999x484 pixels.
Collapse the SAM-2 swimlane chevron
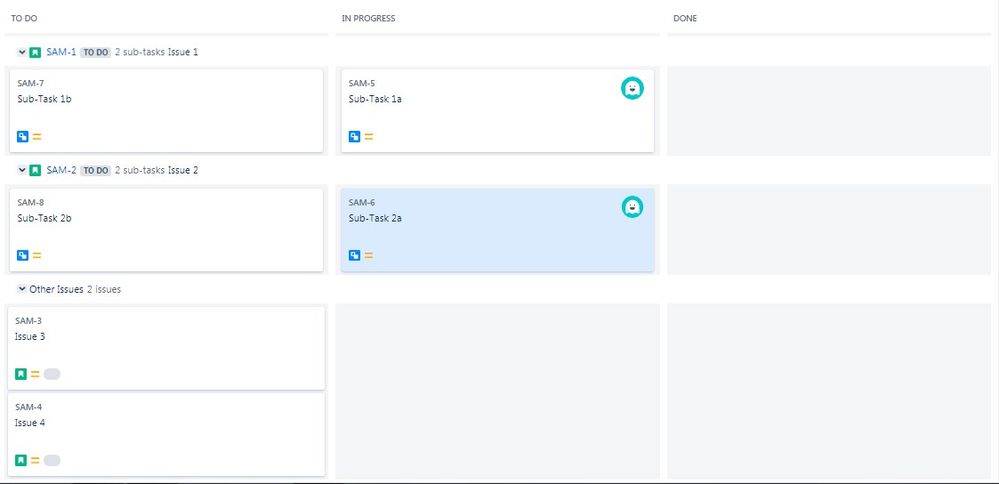point(22,170)
